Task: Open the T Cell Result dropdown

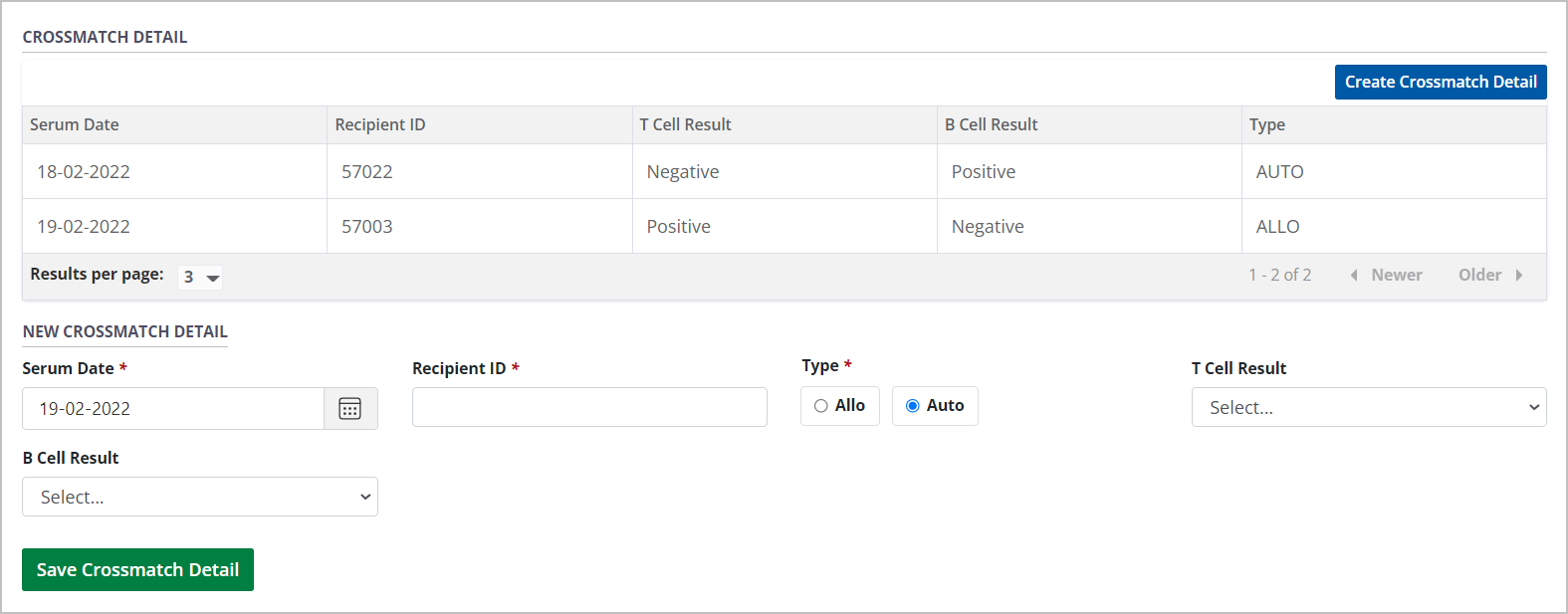Action: [1368, 407]
